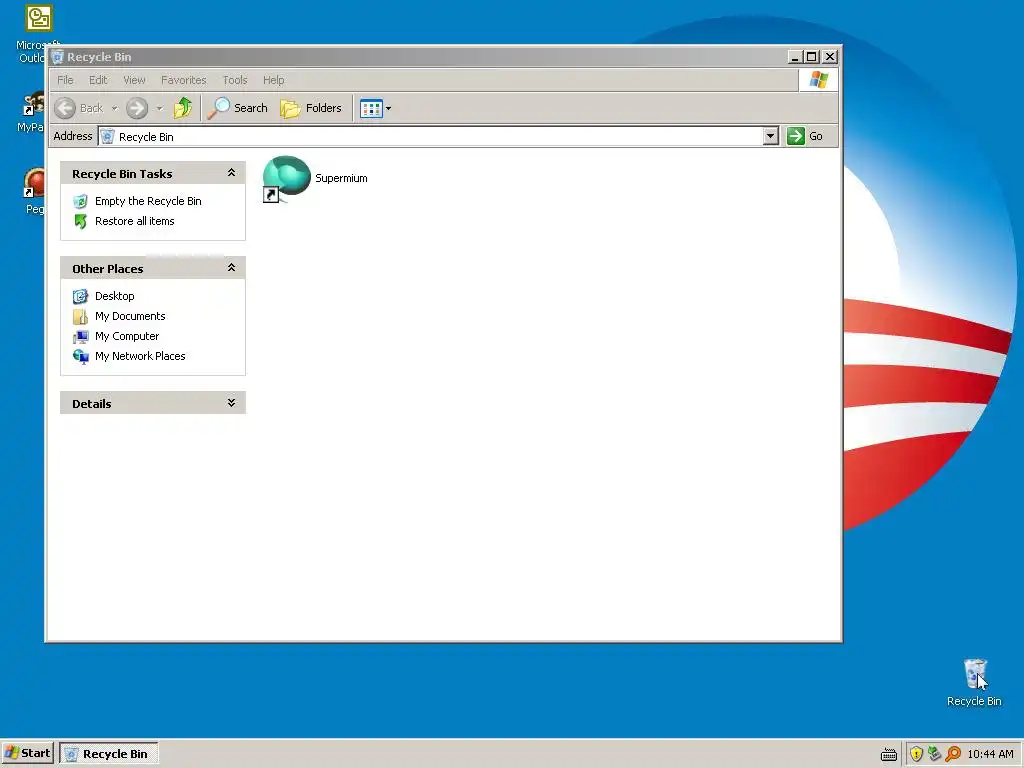
Task: Go to My Network Places link
Action: 140,357
